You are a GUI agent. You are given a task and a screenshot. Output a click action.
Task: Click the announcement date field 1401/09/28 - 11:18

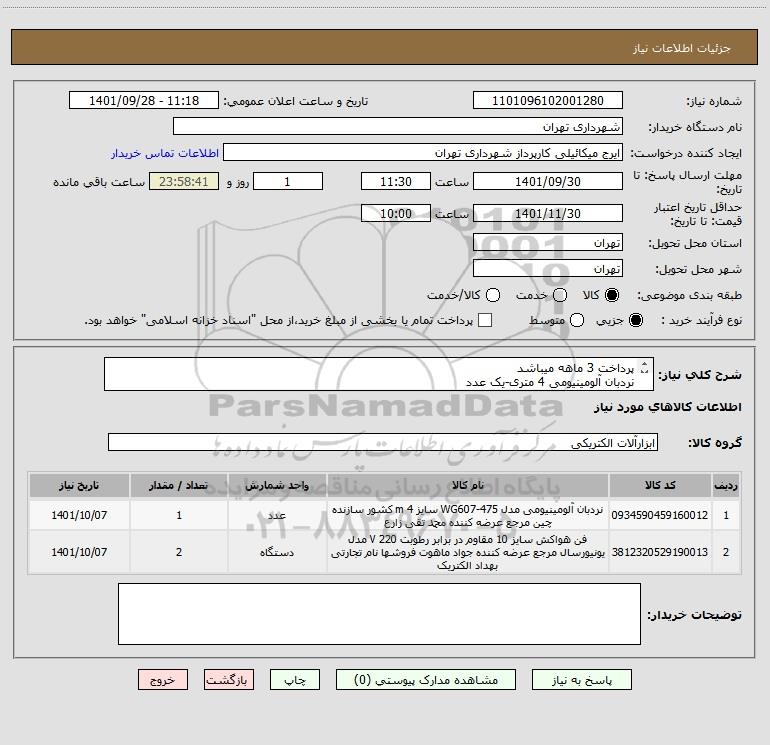pyautogui.click(x=144, y=100)
